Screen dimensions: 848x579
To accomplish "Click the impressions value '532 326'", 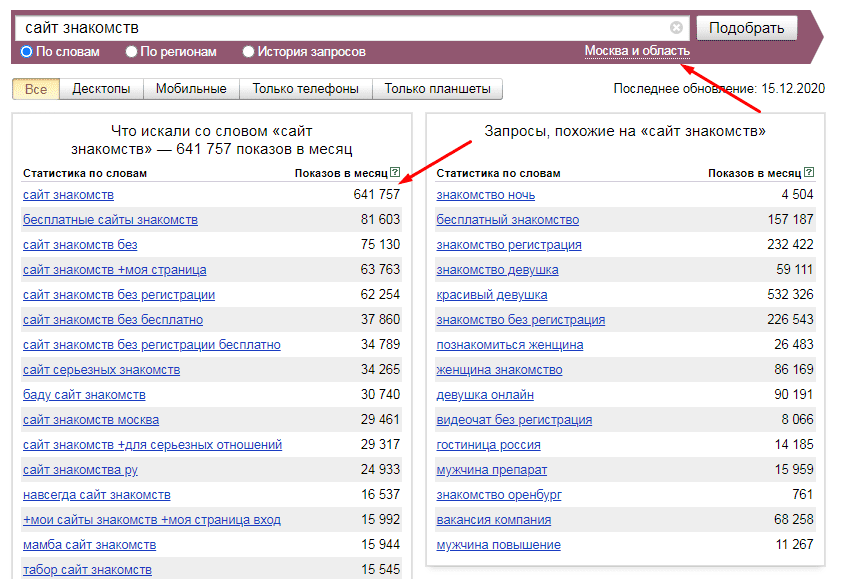I will point(790,294).
